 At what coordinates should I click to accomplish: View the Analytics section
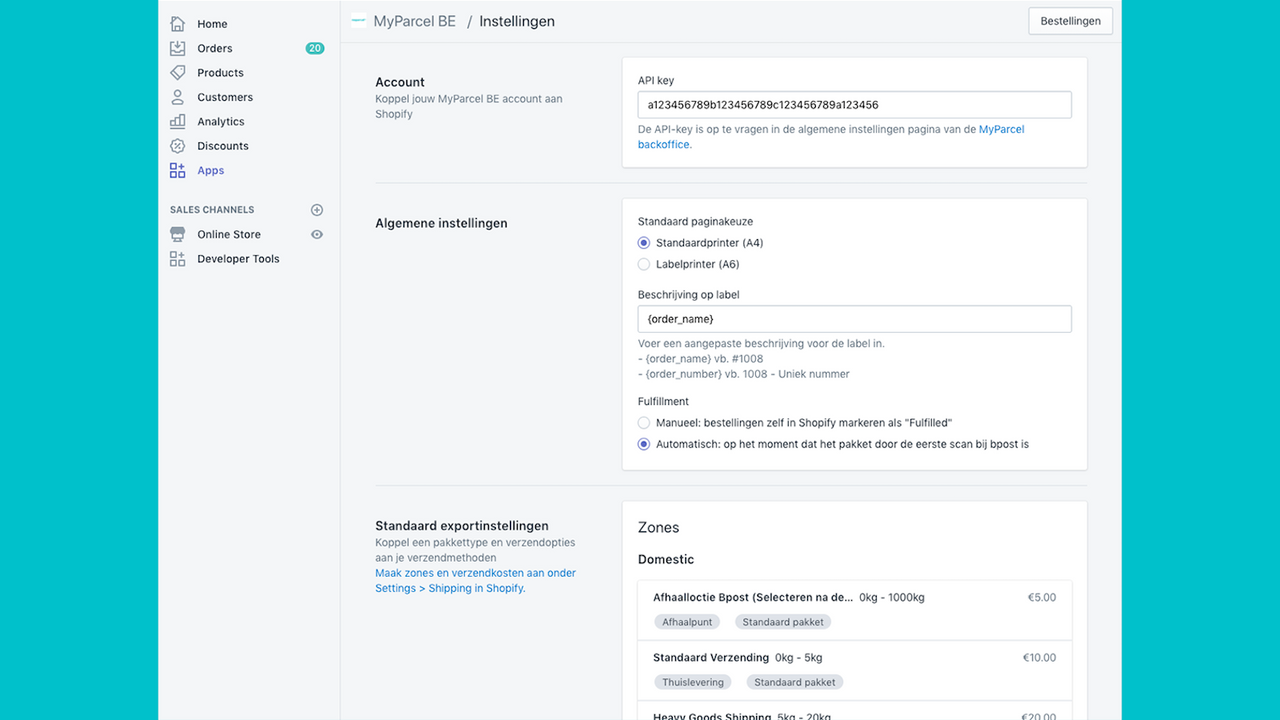tap(220, 121)
